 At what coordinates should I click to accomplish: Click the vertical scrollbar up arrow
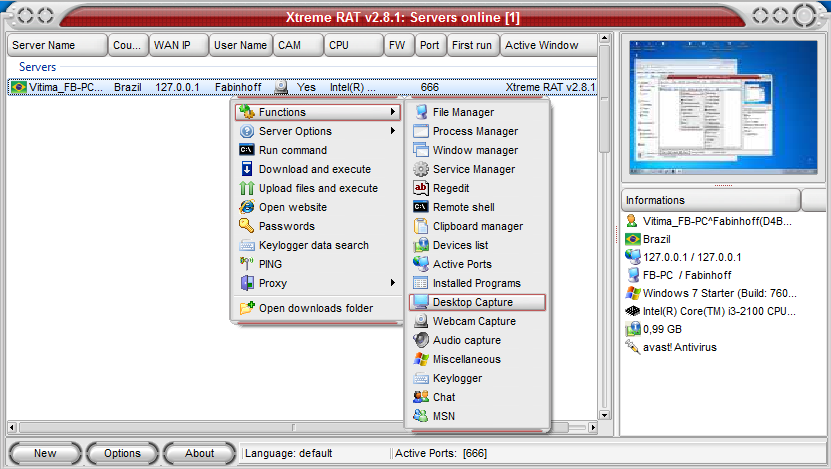[604, 39]
